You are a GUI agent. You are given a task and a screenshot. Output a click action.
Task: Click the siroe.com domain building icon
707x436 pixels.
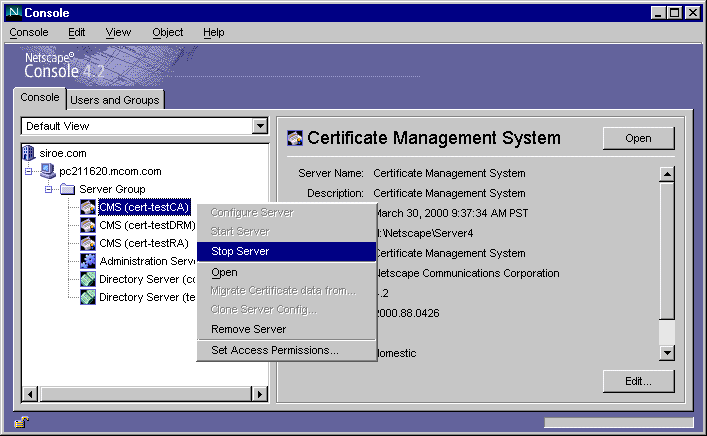(28, 153)
